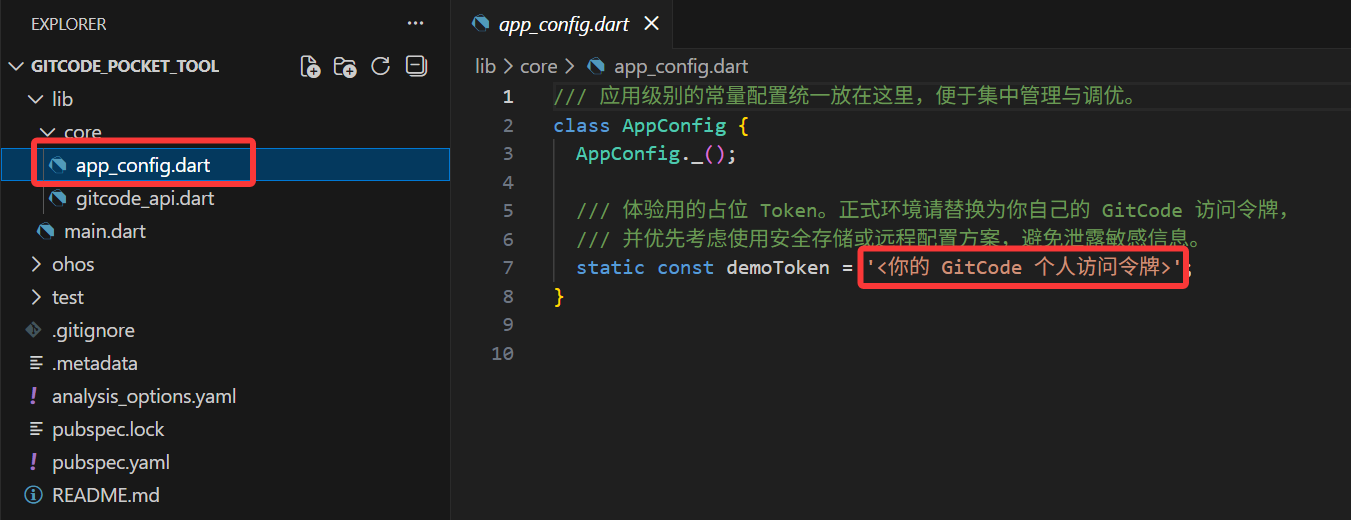The image size is (1351, 520).
Task: Click the 'AppConfig._();' constructor line
Action: [x=656, y=154]
